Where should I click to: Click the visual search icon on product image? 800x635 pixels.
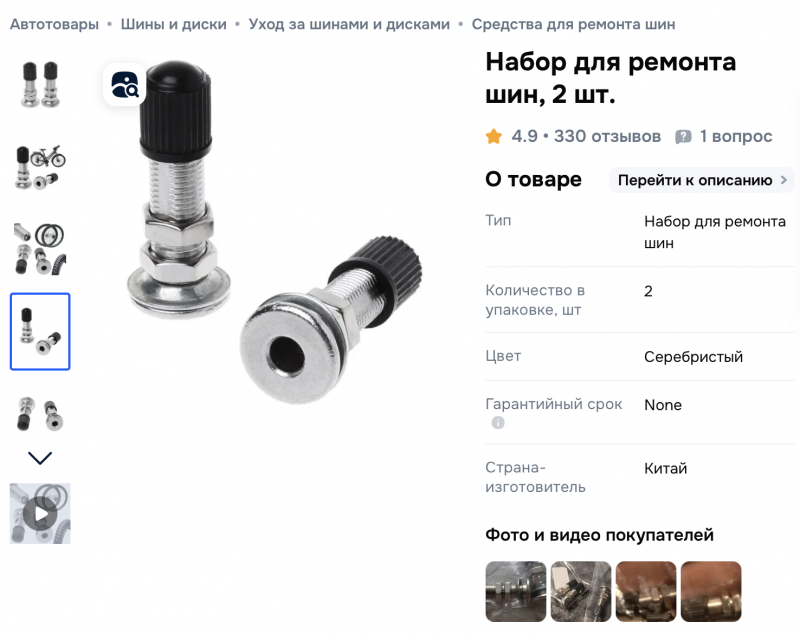coord(125,85)
